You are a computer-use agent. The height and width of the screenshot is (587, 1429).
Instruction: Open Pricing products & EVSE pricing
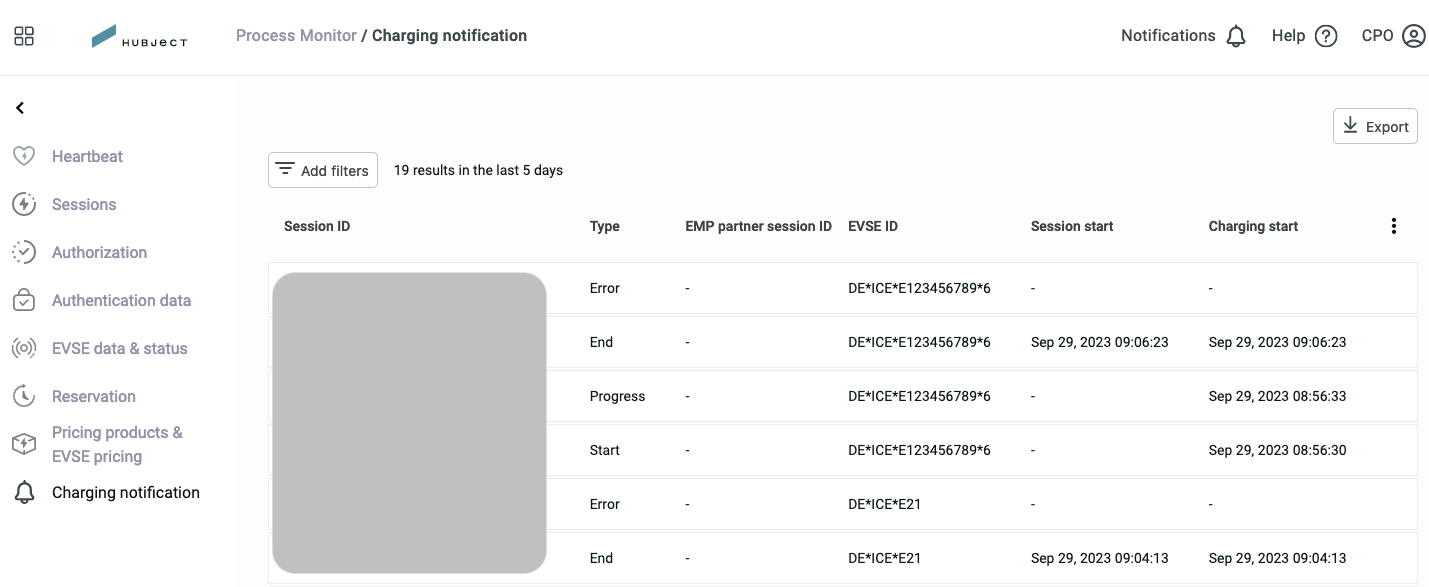pos(117,444)
